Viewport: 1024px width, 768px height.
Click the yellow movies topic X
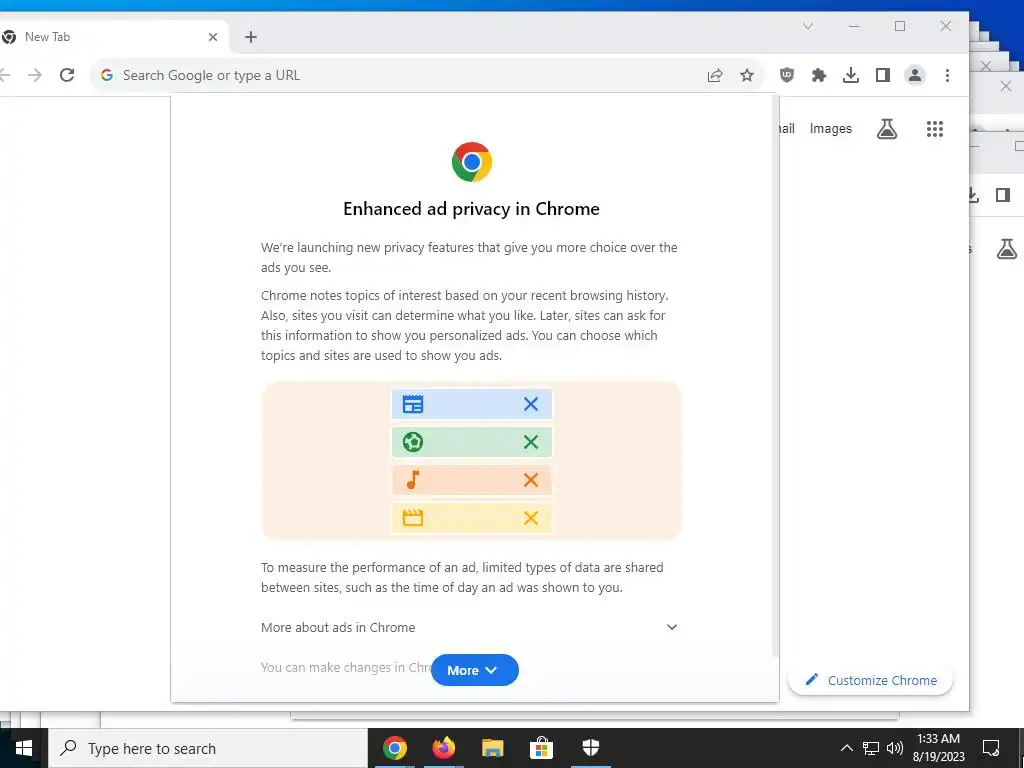[531, 518]
